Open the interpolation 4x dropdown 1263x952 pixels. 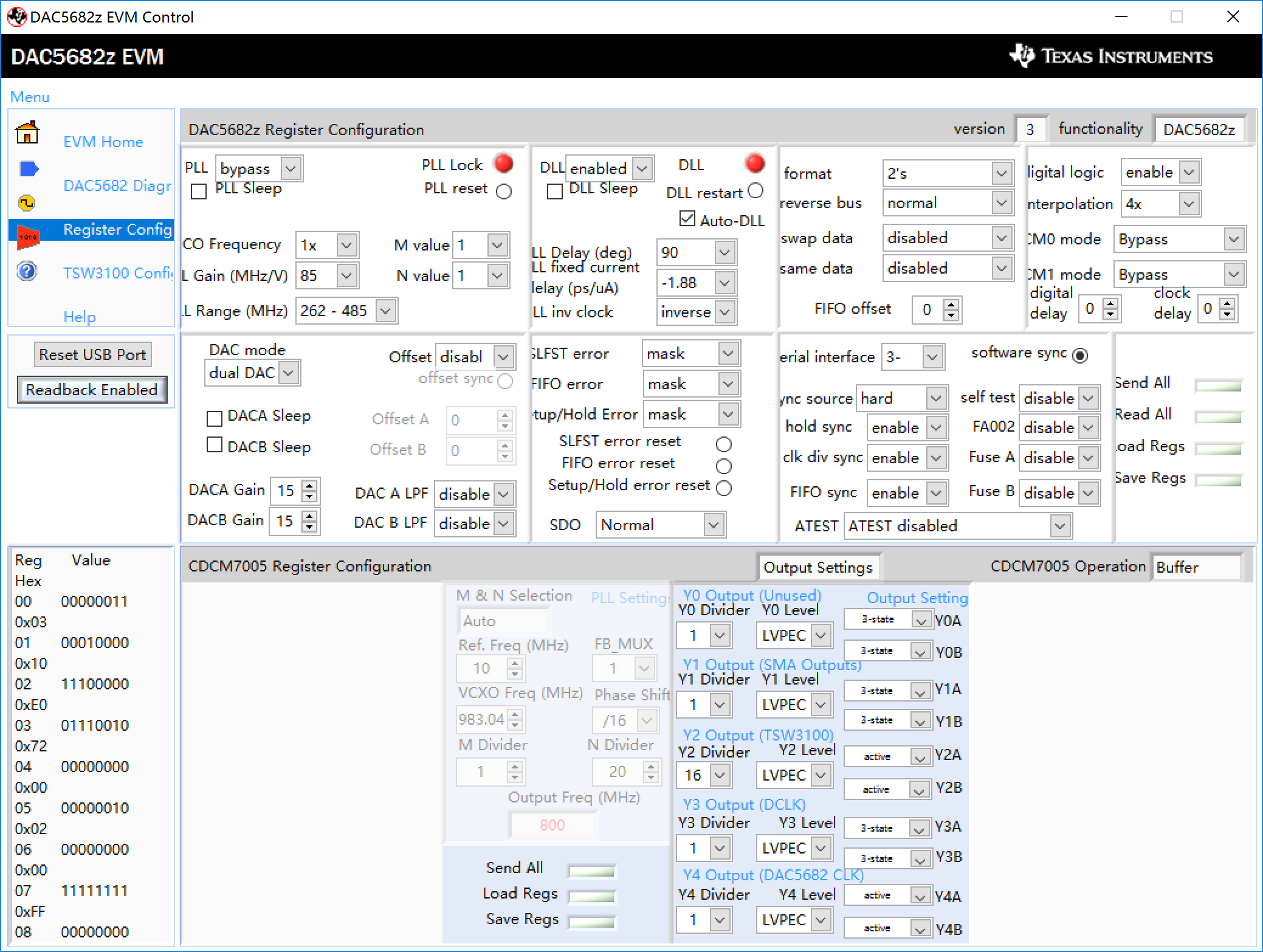tap(1160, 204)
